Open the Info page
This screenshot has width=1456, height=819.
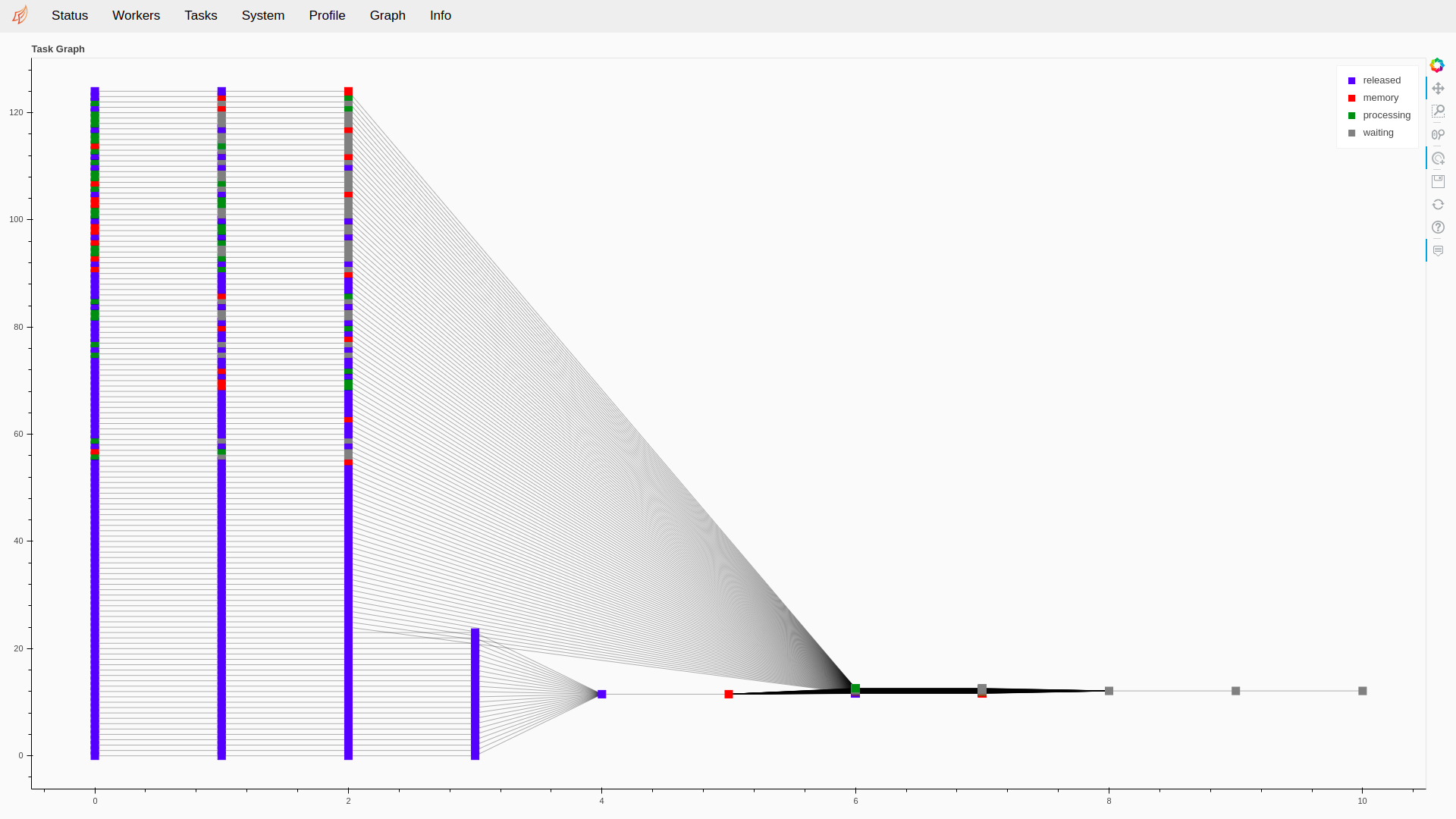[x=441, y=15]
